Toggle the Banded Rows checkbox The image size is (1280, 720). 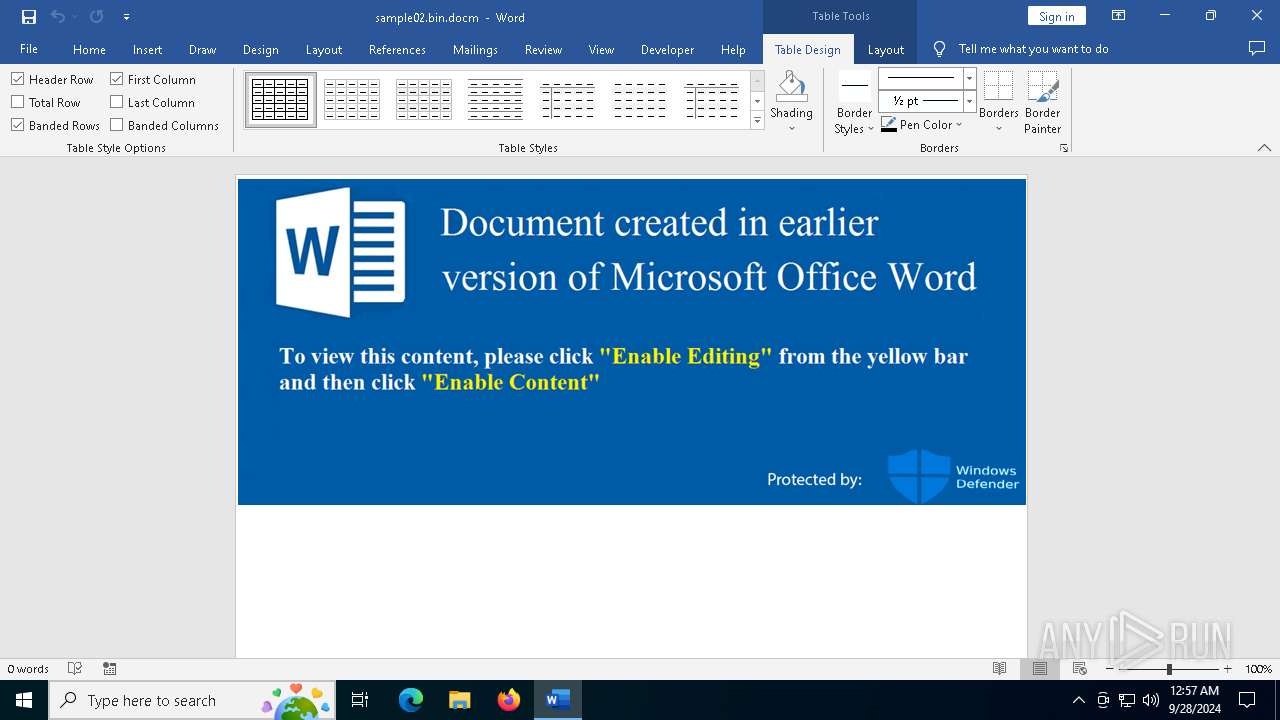pos(18,125)
